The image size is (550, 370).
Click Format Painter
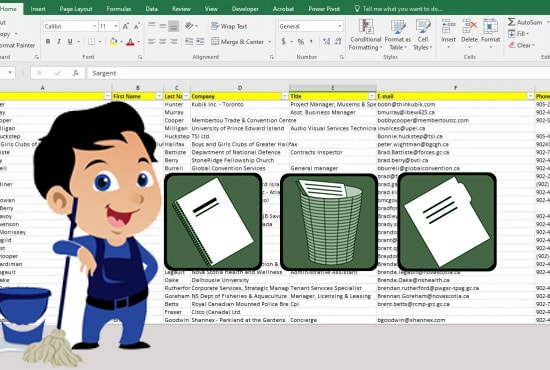pos(17,45)
